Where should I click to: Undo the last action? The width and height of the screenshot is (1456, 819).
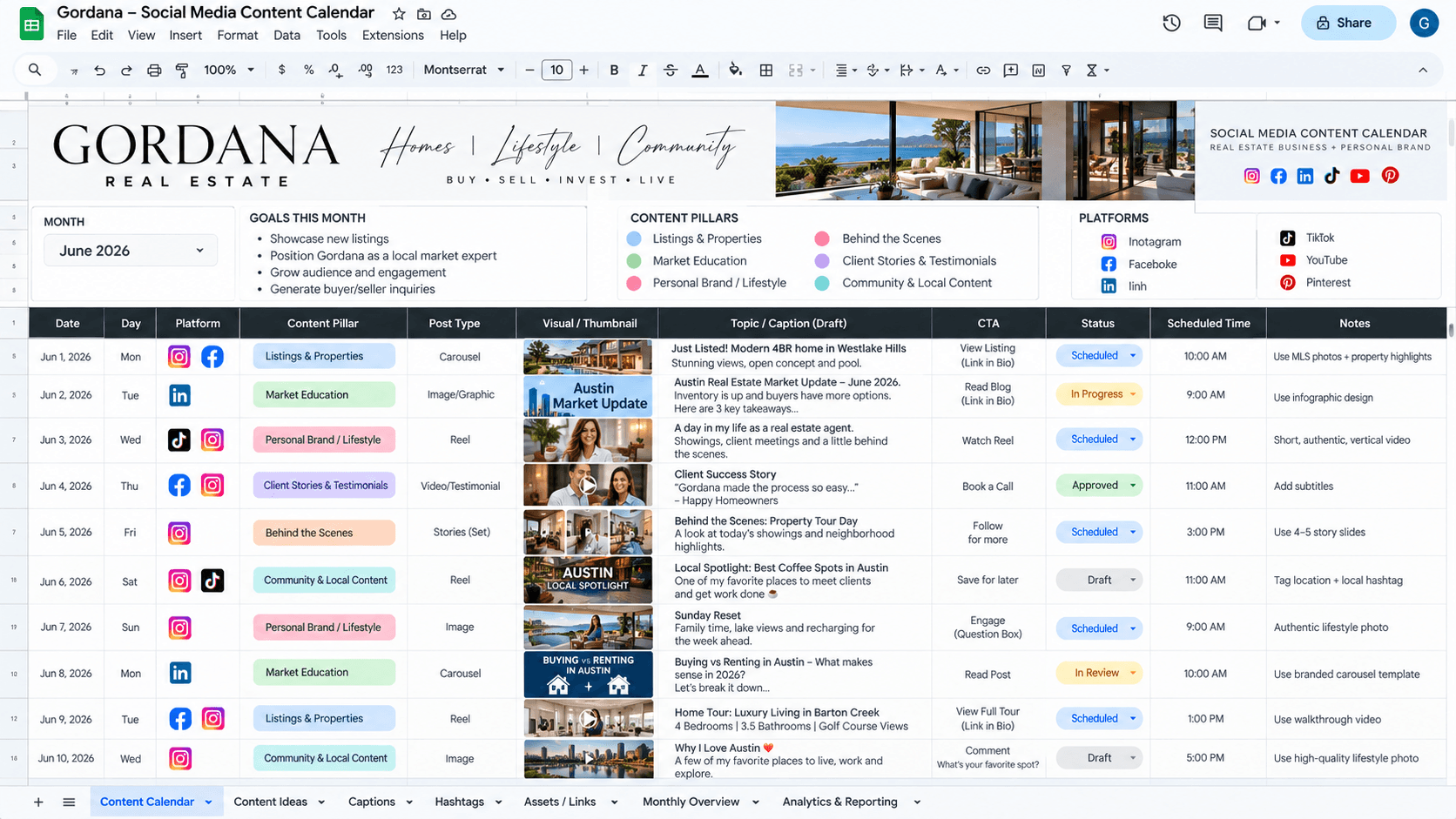point(99,70)
